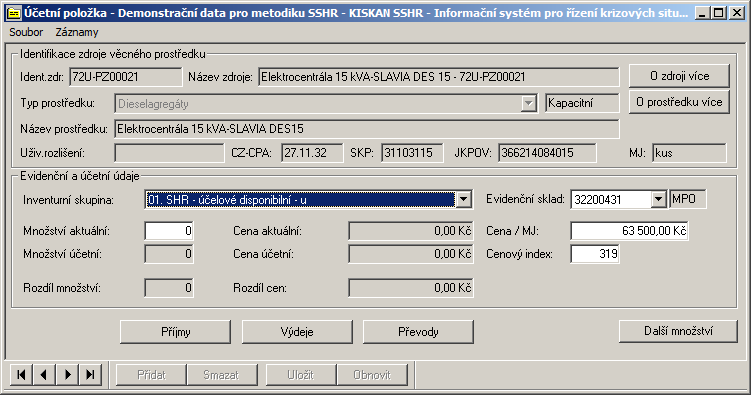
Task: Open Příjmy receipts
Action: 175,332
